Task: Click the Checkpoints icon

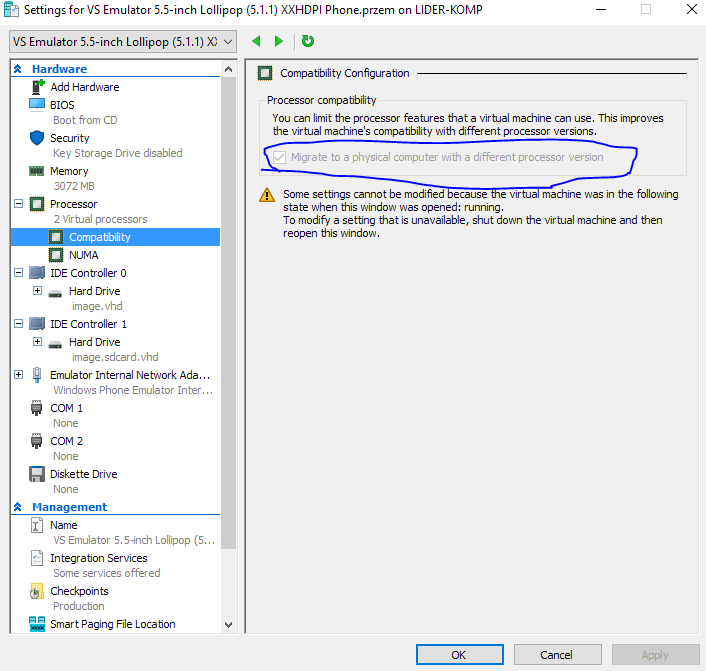Action: click(x=36, y=591)
